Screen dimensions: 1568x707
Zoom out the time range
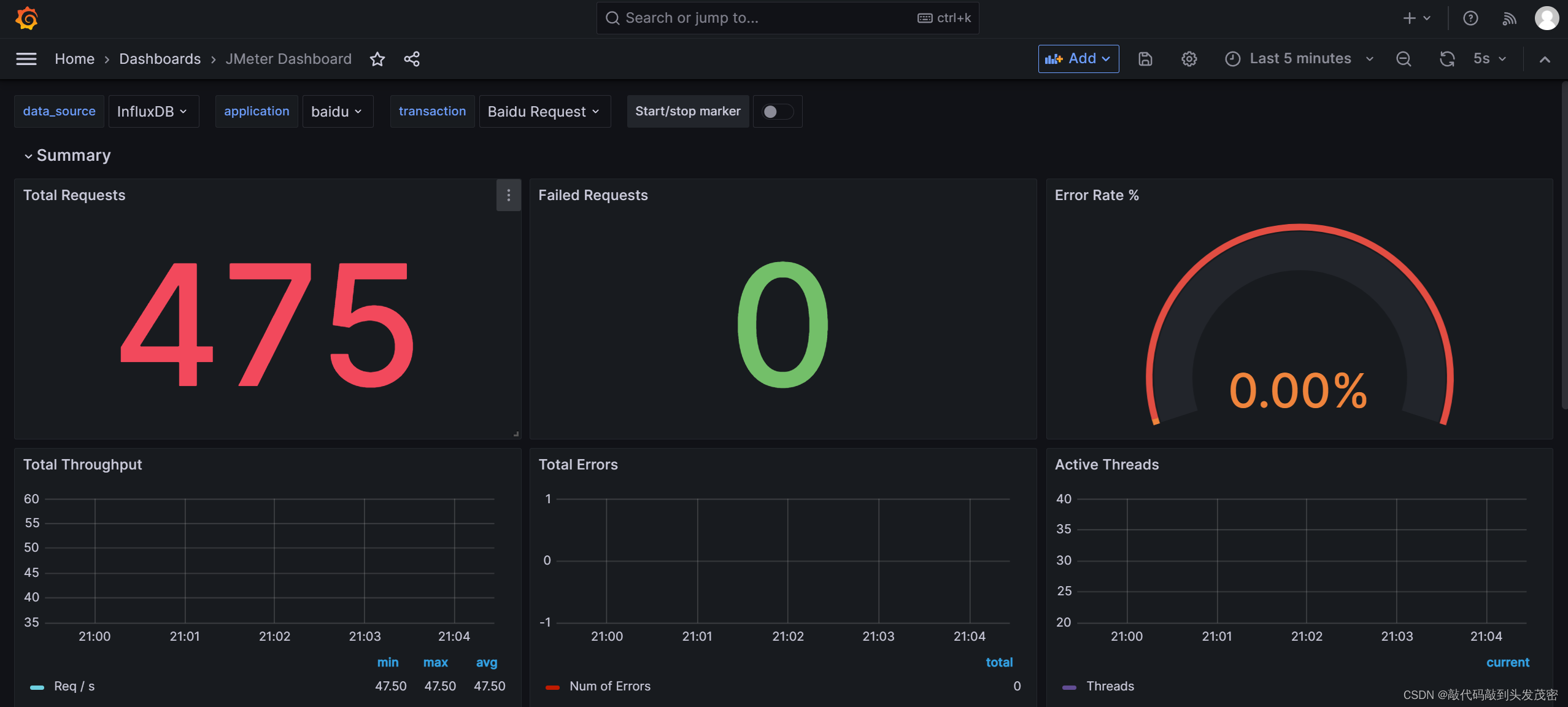point(1403,59)
